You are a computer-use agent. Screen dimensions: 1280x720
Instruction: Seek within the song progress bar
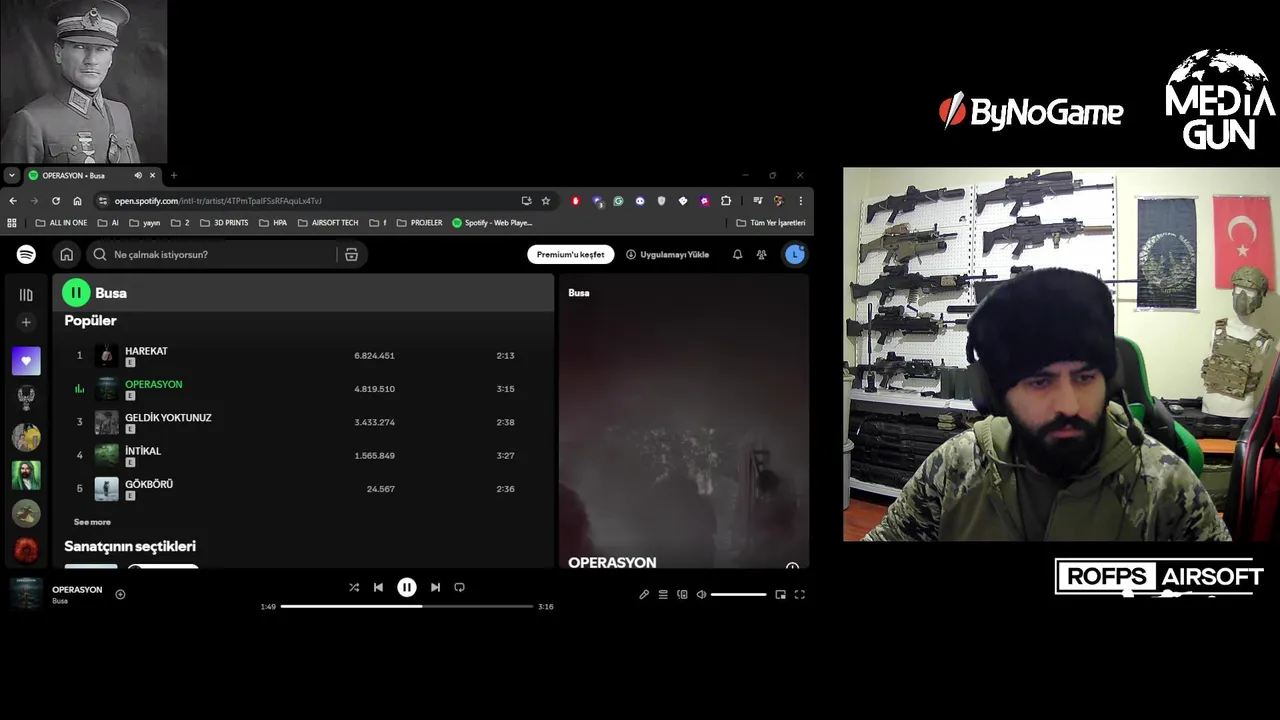pos(407,606)
